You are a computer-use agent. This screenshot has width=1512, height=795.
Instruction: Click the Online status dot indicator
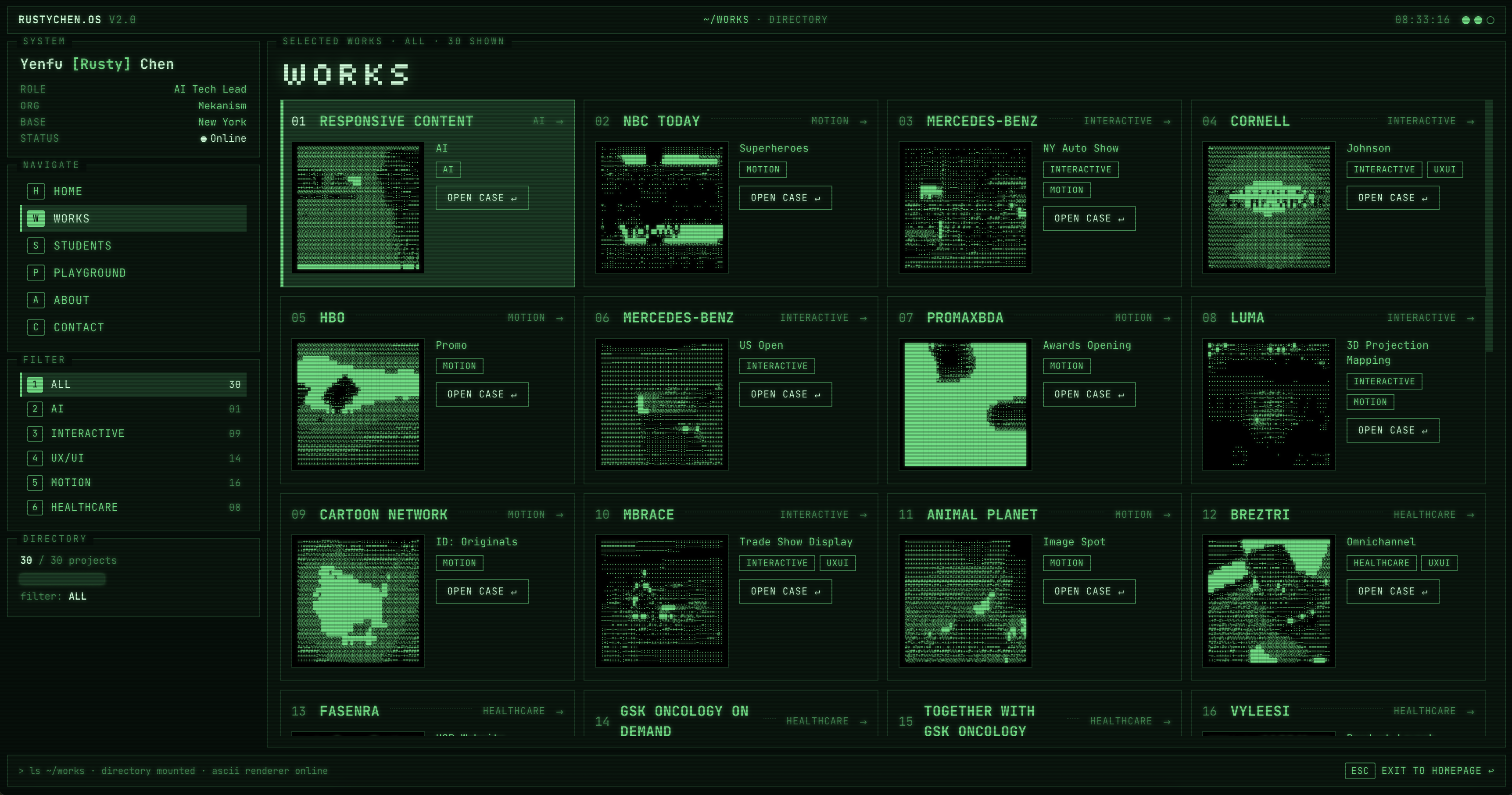(204, 139)
